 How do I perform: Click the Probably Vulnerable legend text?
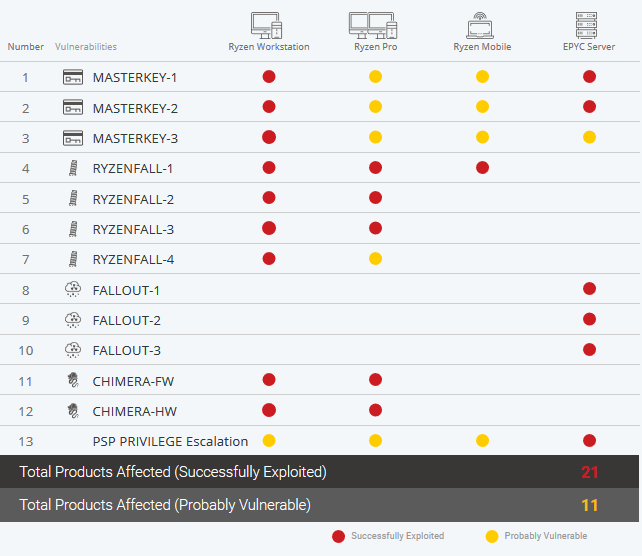point(545,536)
